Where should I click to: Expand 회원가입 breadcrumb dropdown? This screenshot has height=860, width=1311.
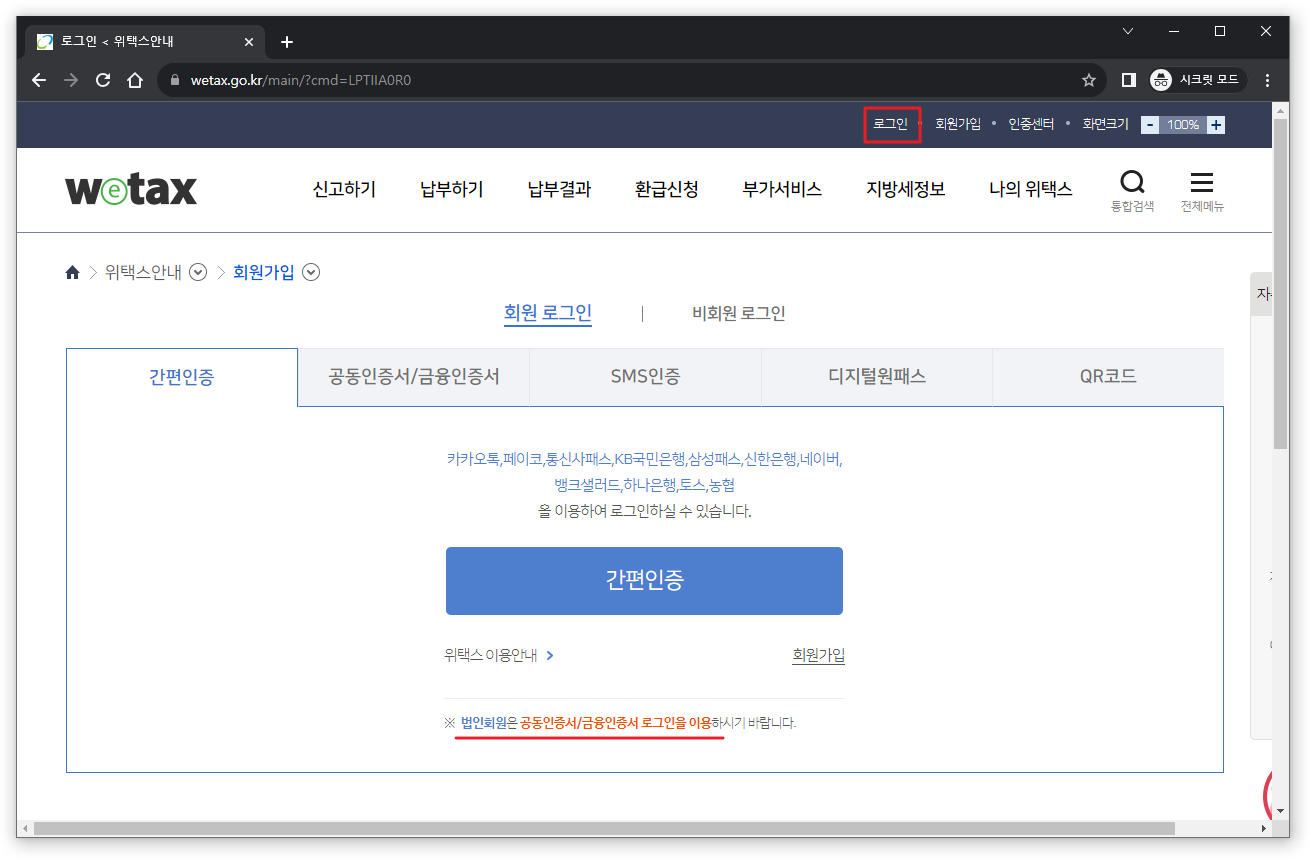click(x=311, y=272)
